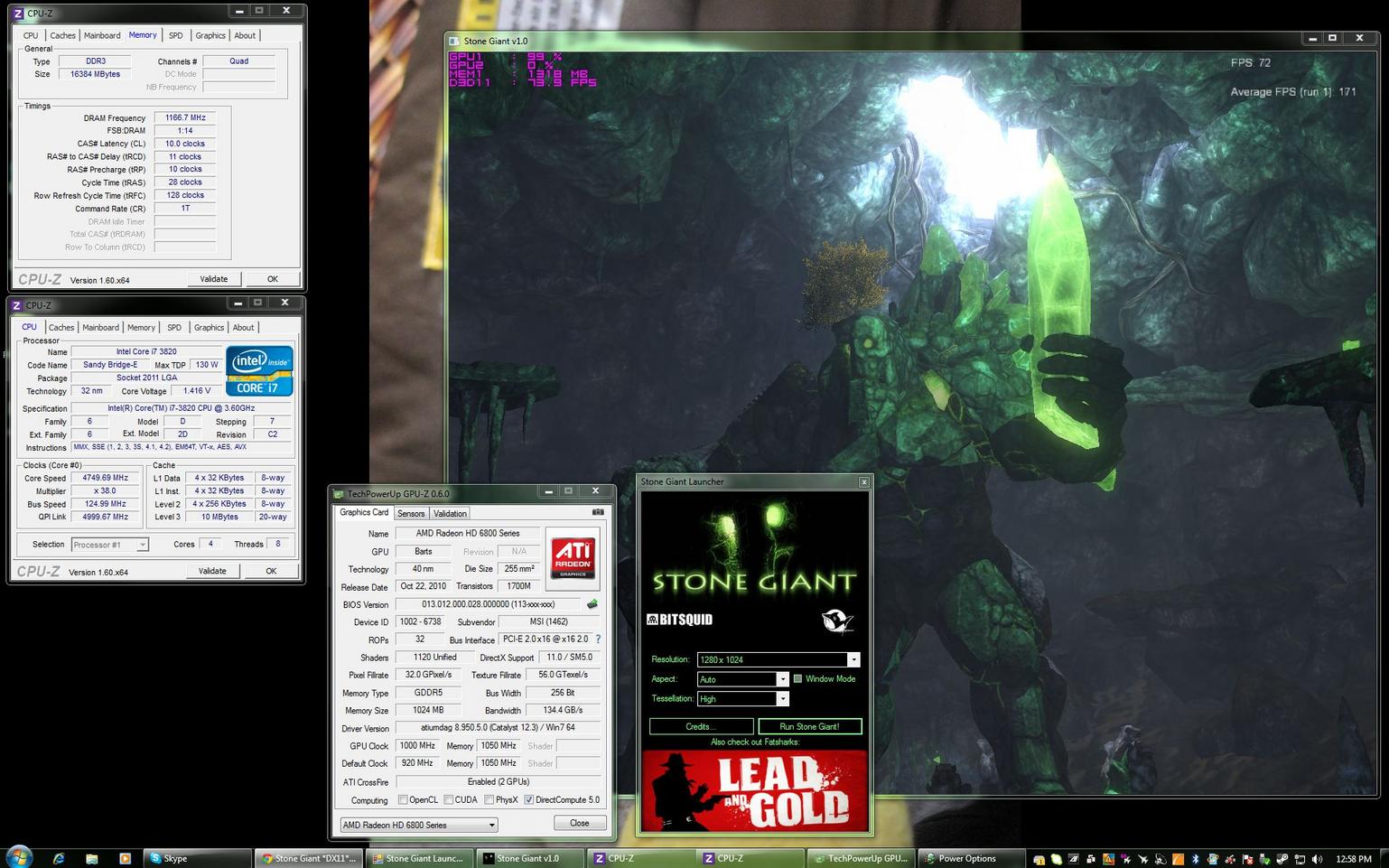Open the Mainboard tab in CPU CPU-Z window
The image size is (1389, 868).
point(100,327)
